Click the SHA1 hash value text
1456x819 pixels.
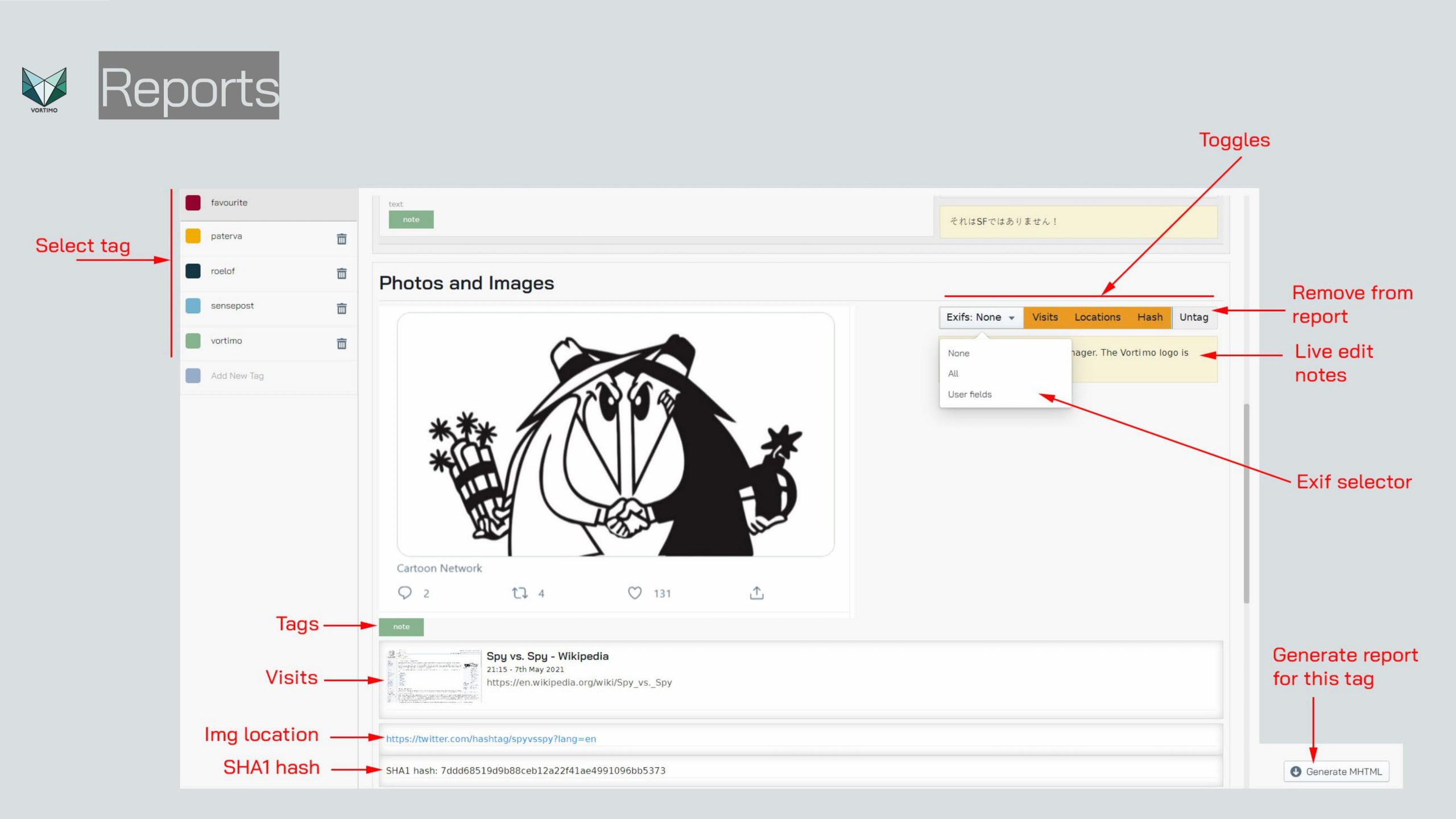click(553, 771)
